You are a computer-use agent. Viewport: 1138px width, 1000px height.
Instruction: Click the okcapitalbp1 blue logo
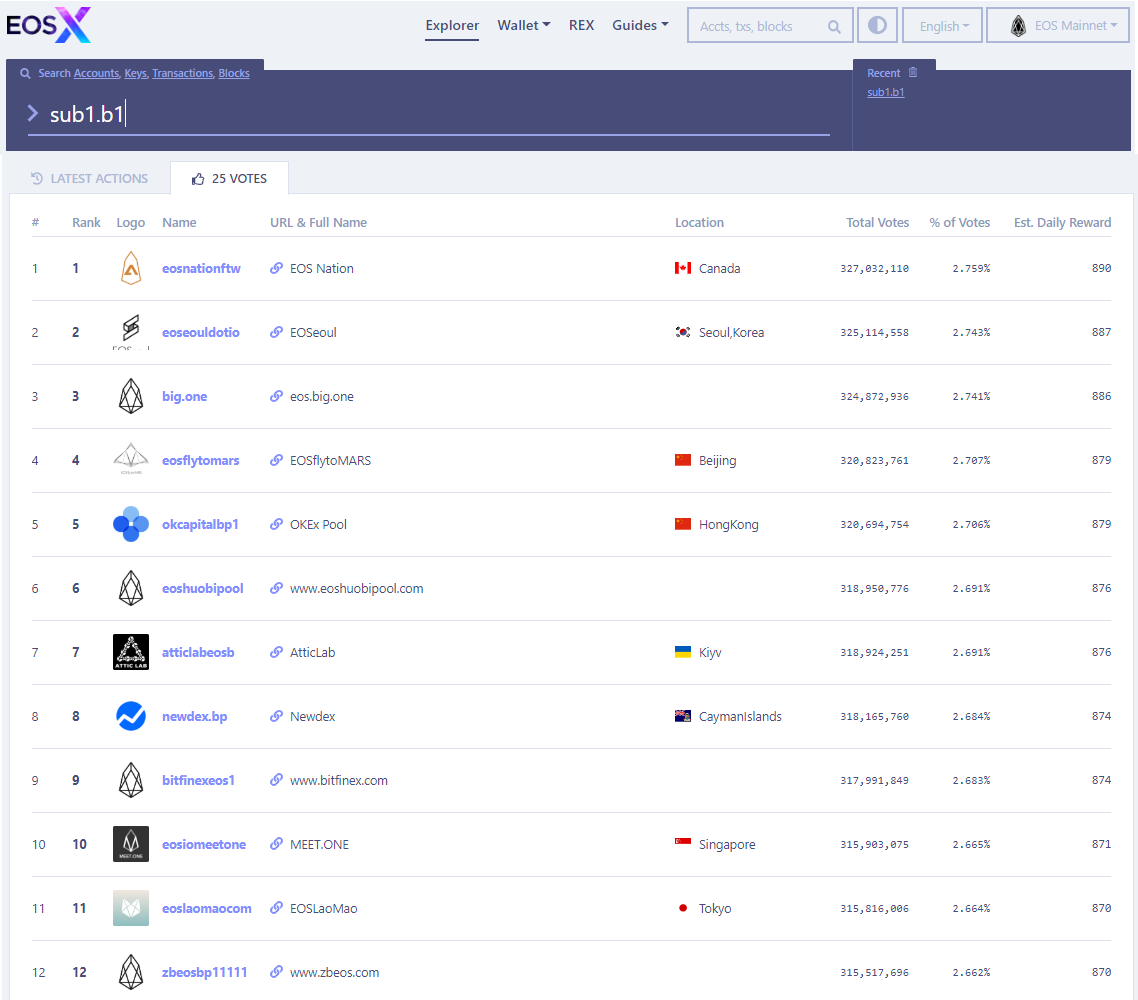131,524
